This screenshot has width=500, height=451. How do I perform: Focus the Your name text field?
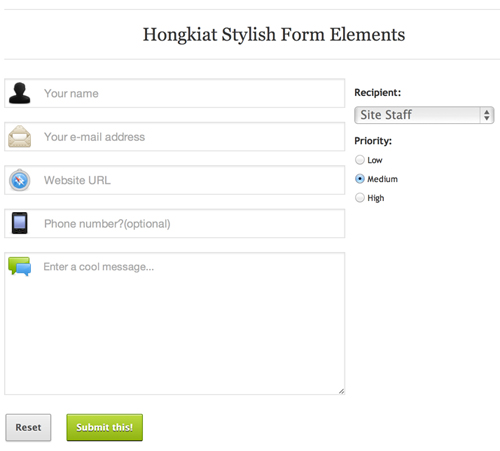pos(174,93)
